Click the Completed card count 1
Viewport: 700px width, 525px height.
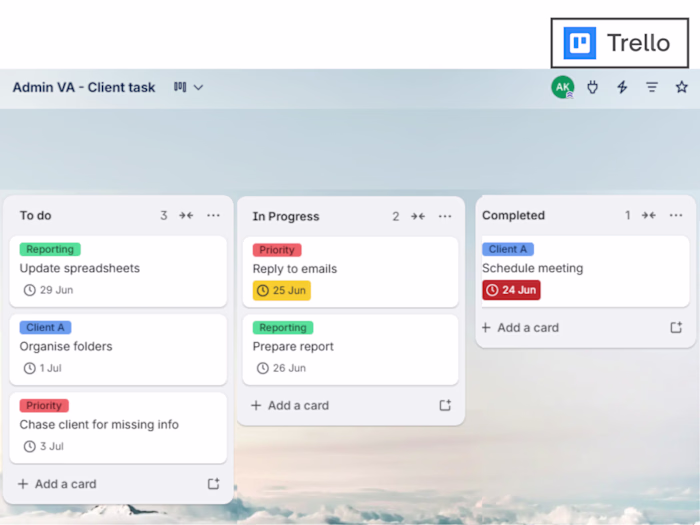tap(627, 216)
